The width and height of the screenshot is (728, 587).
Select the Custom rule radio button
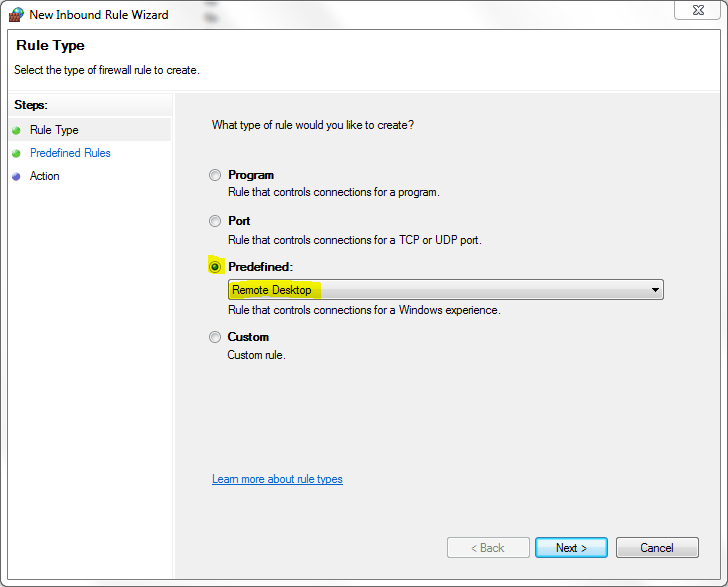[214, 337]
